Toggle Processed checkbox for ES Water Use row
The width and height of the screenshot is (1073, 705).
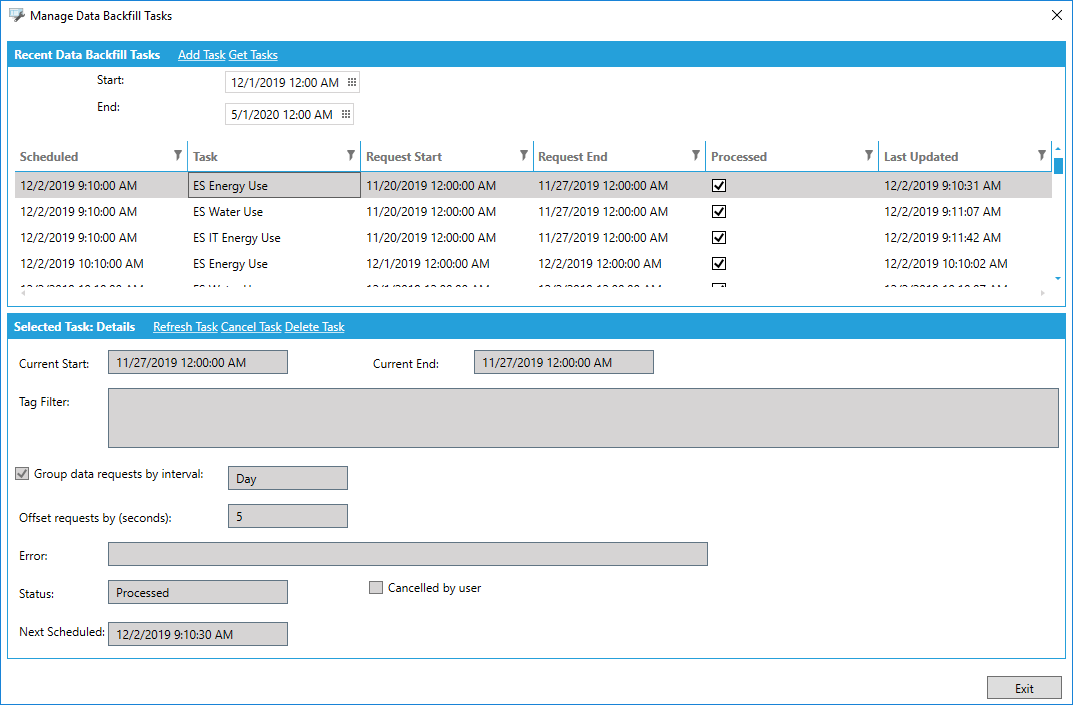[x=718, y=212]
